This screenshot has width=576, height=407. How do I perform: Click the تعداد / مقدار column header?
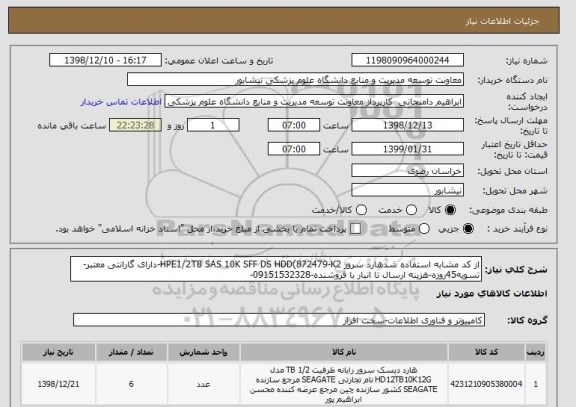point(131,352)
